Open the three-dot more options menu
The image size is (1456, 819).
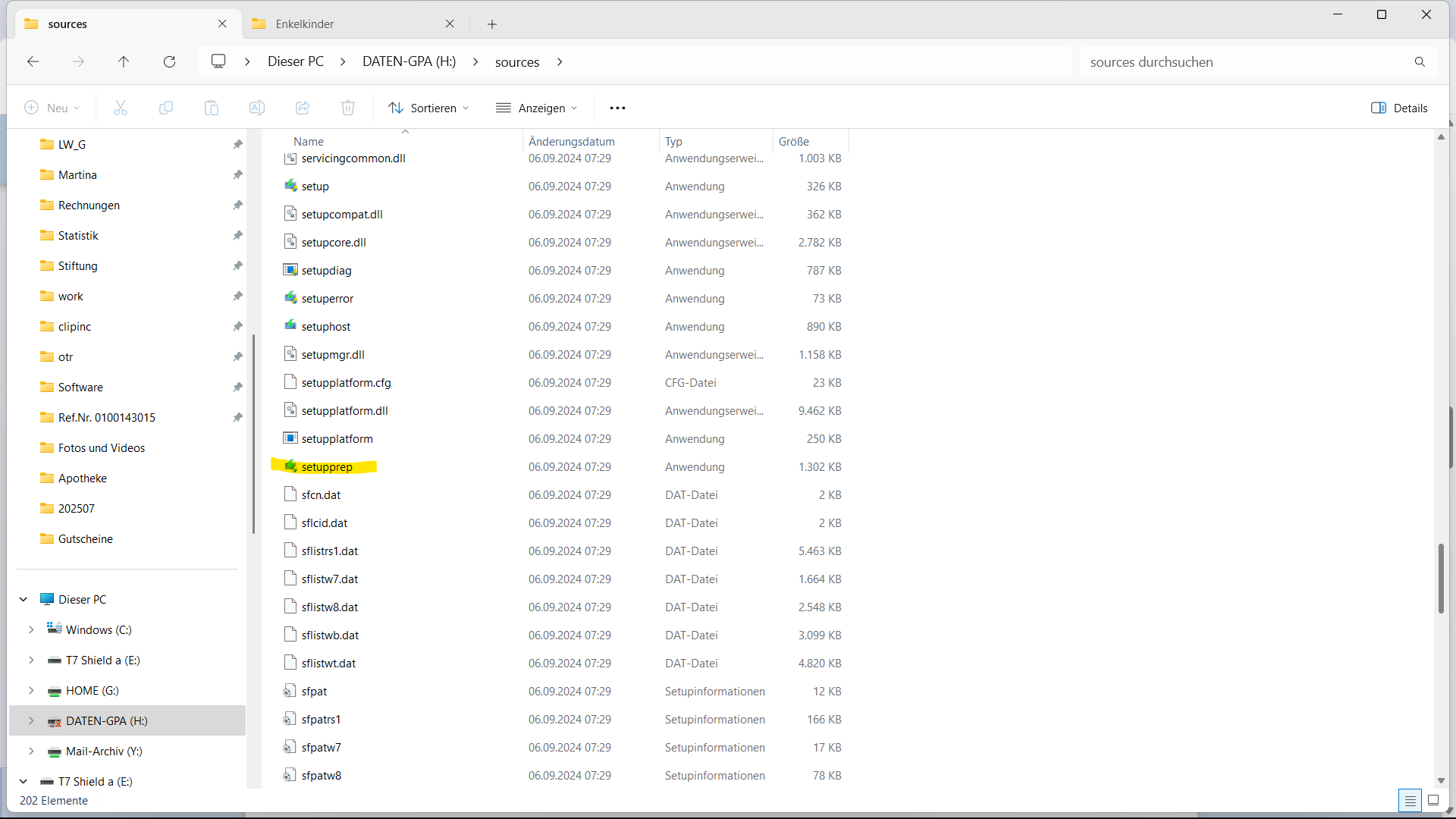point(617,108)
